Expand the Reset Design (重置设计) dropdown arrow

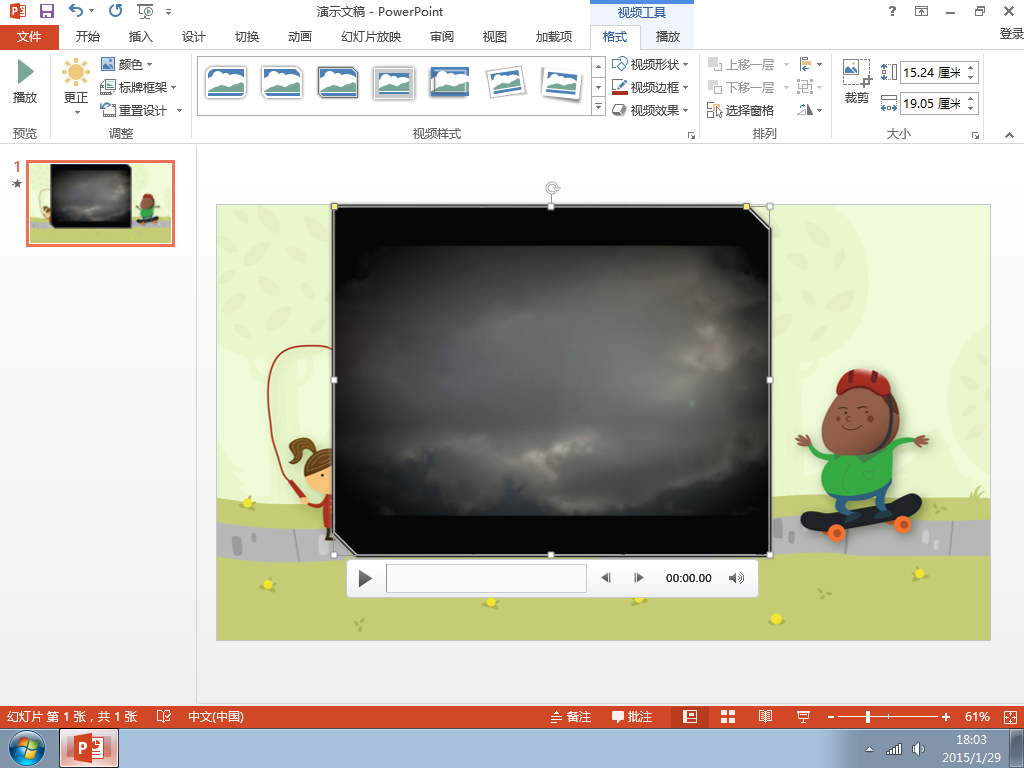point(180,110)
